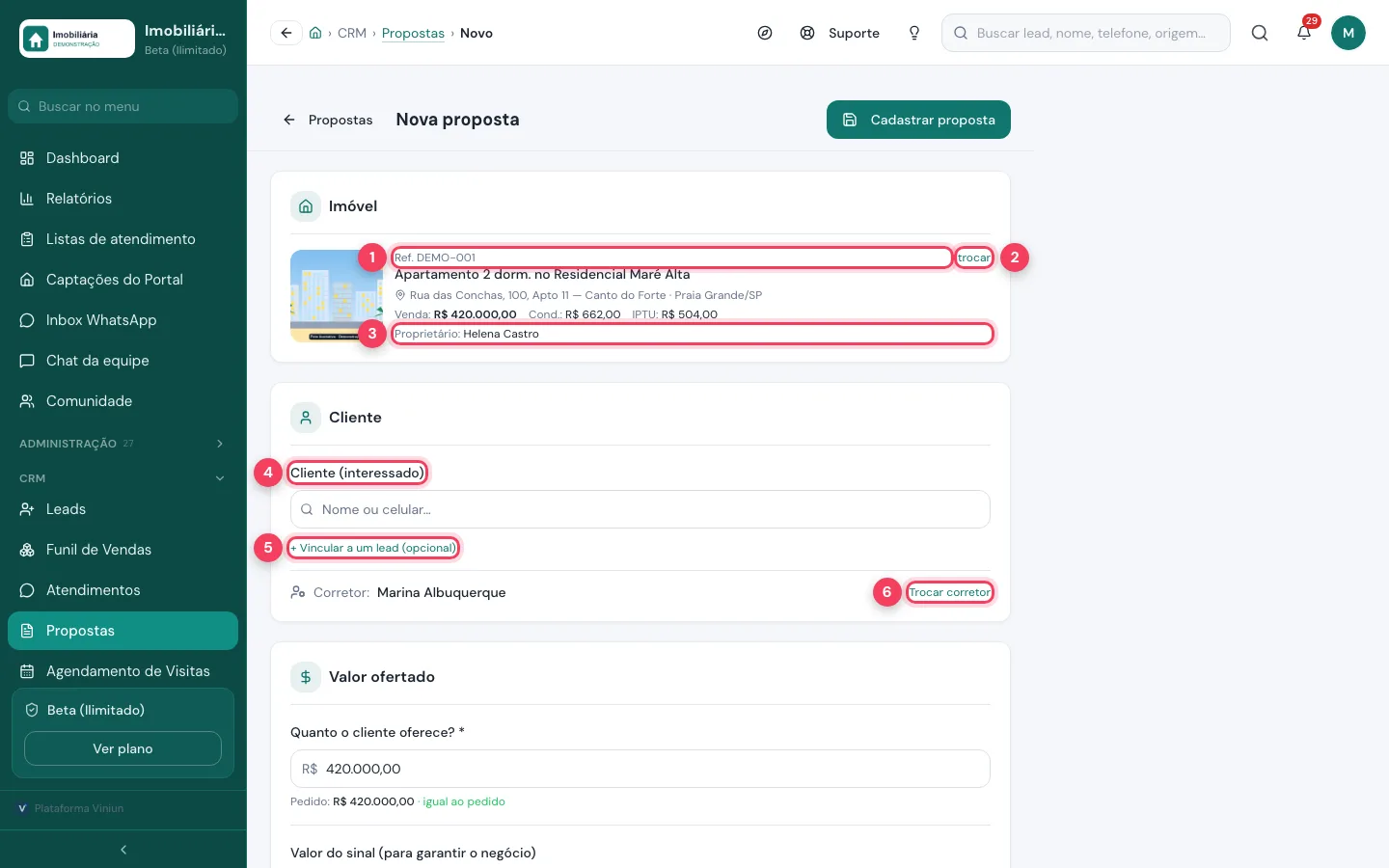Open Funil de Vendas
The height and width of the screenshot is (868, 1389).
coord(123,550)
